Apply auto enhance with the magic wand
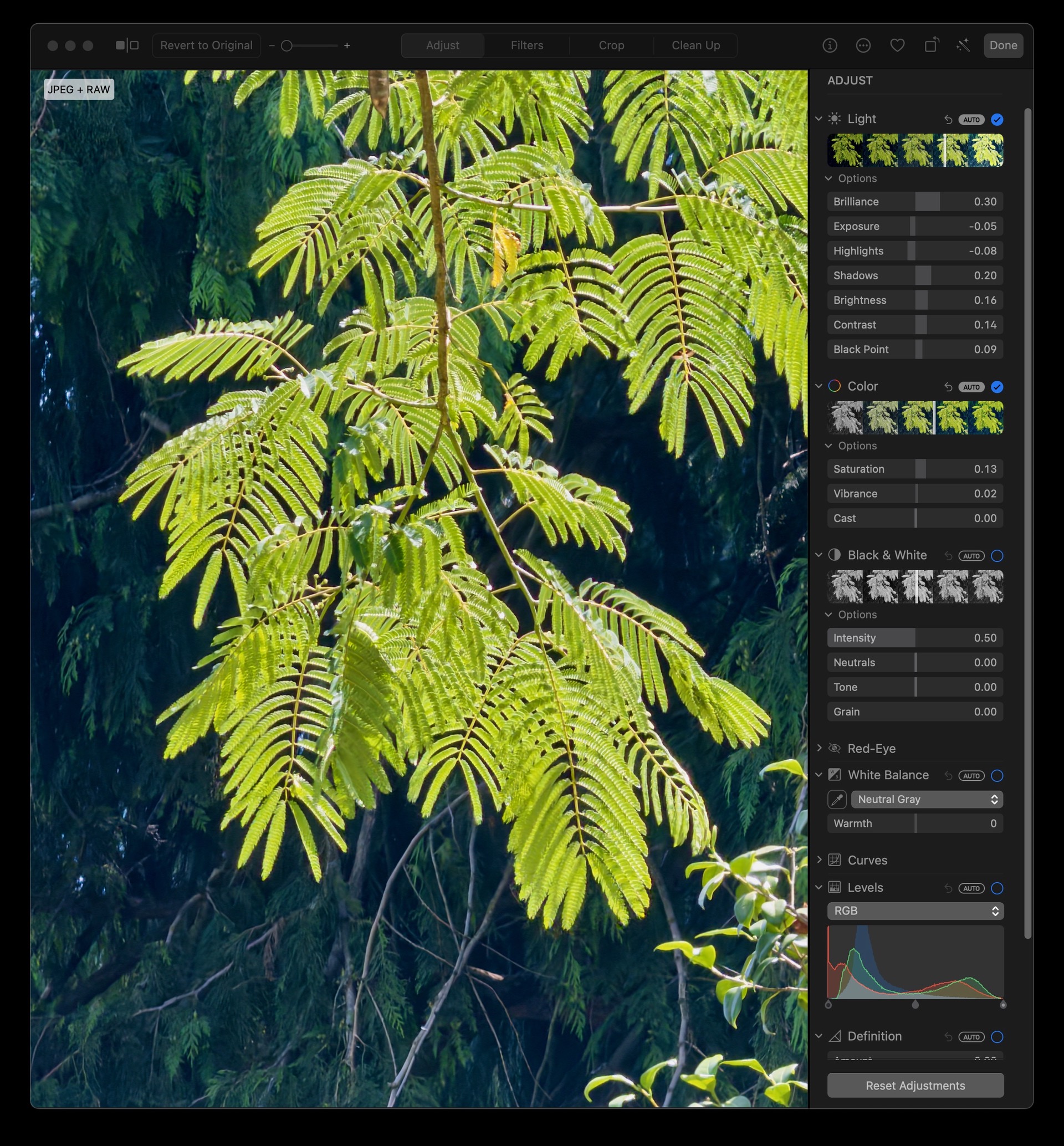 coord(963,45)
